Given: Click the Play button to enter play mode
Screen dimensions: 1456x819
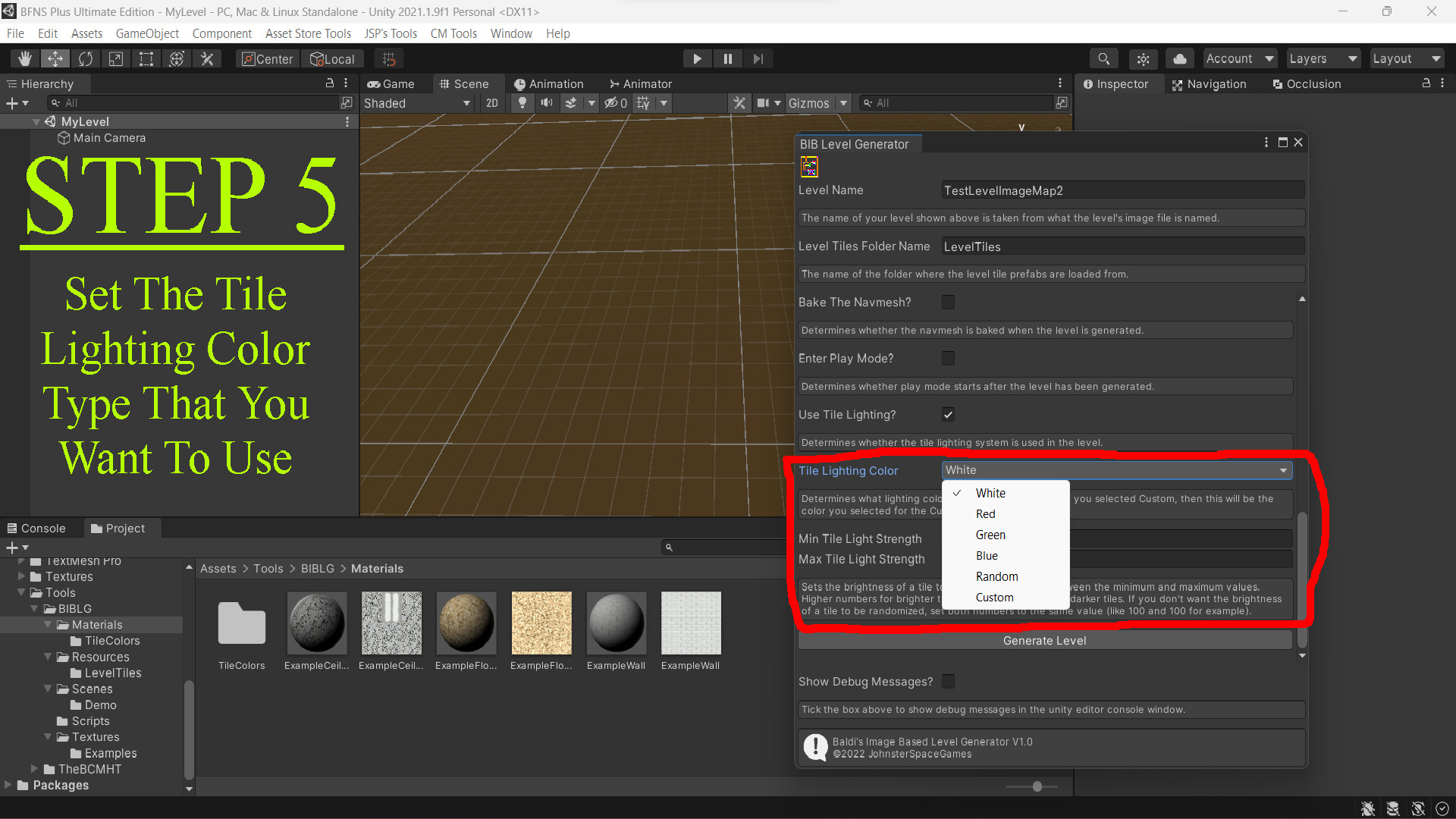Looking at the screenshot, I should (x=697, y=58).
